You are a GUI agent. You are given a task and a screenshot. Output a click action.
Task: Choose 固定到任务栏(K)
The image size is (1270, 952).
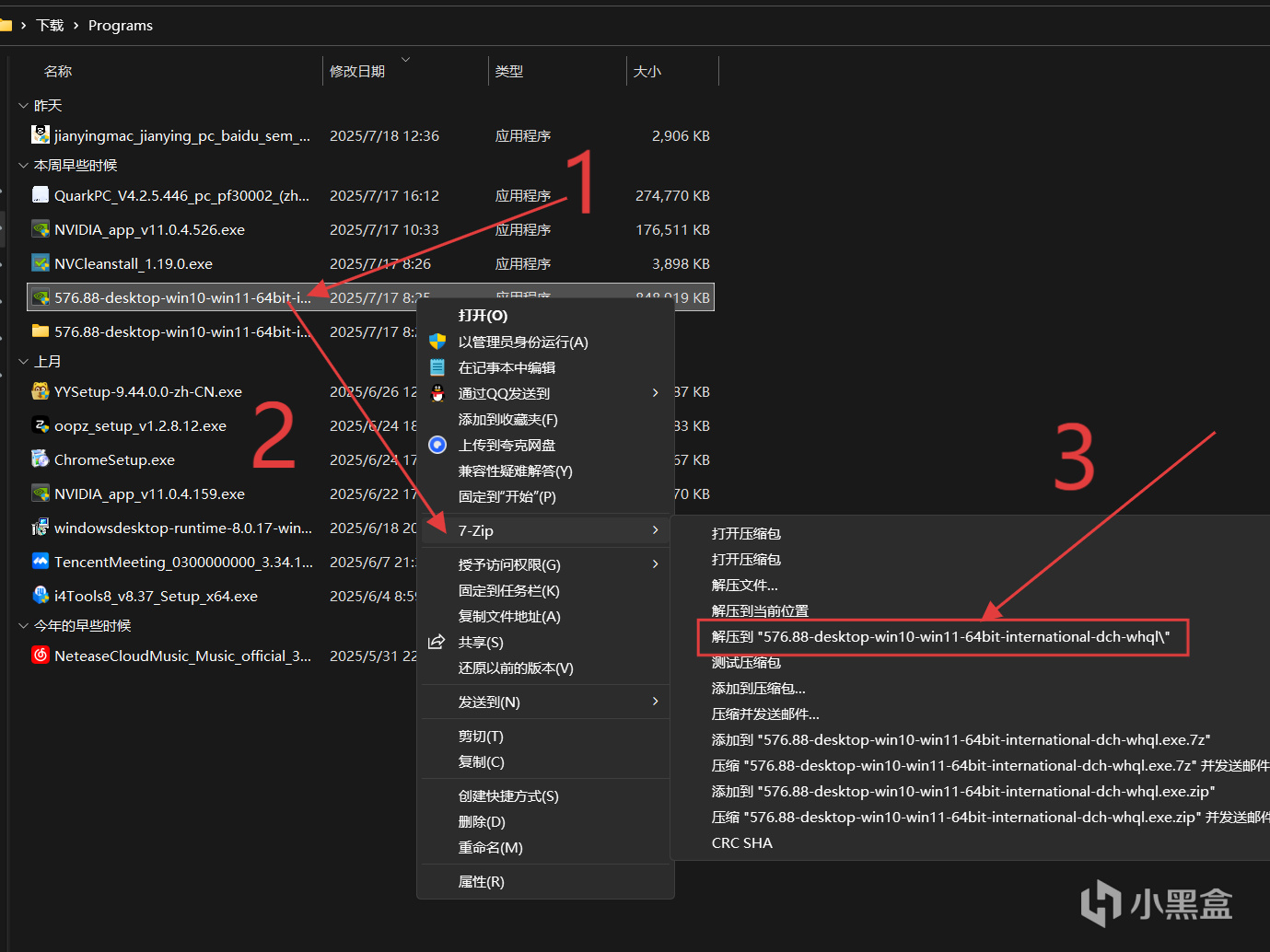tap(508, 590)
